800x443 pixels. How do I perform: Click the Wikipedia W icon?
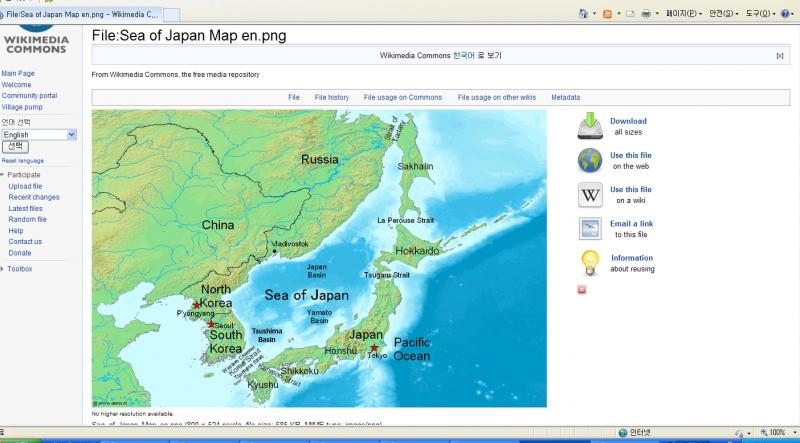[590, 194]
